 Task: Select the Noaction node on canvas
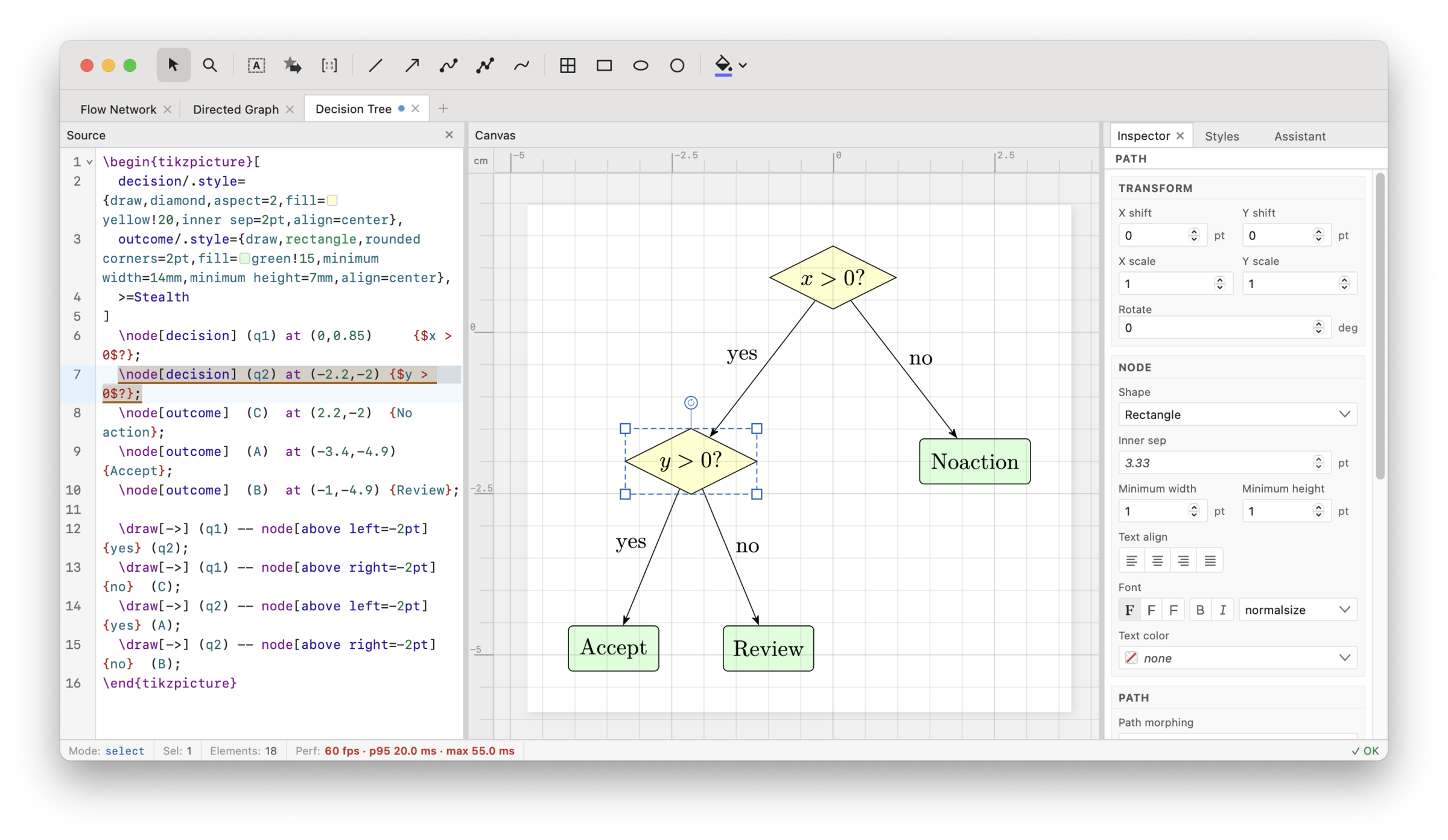click(x=974, y=461)
